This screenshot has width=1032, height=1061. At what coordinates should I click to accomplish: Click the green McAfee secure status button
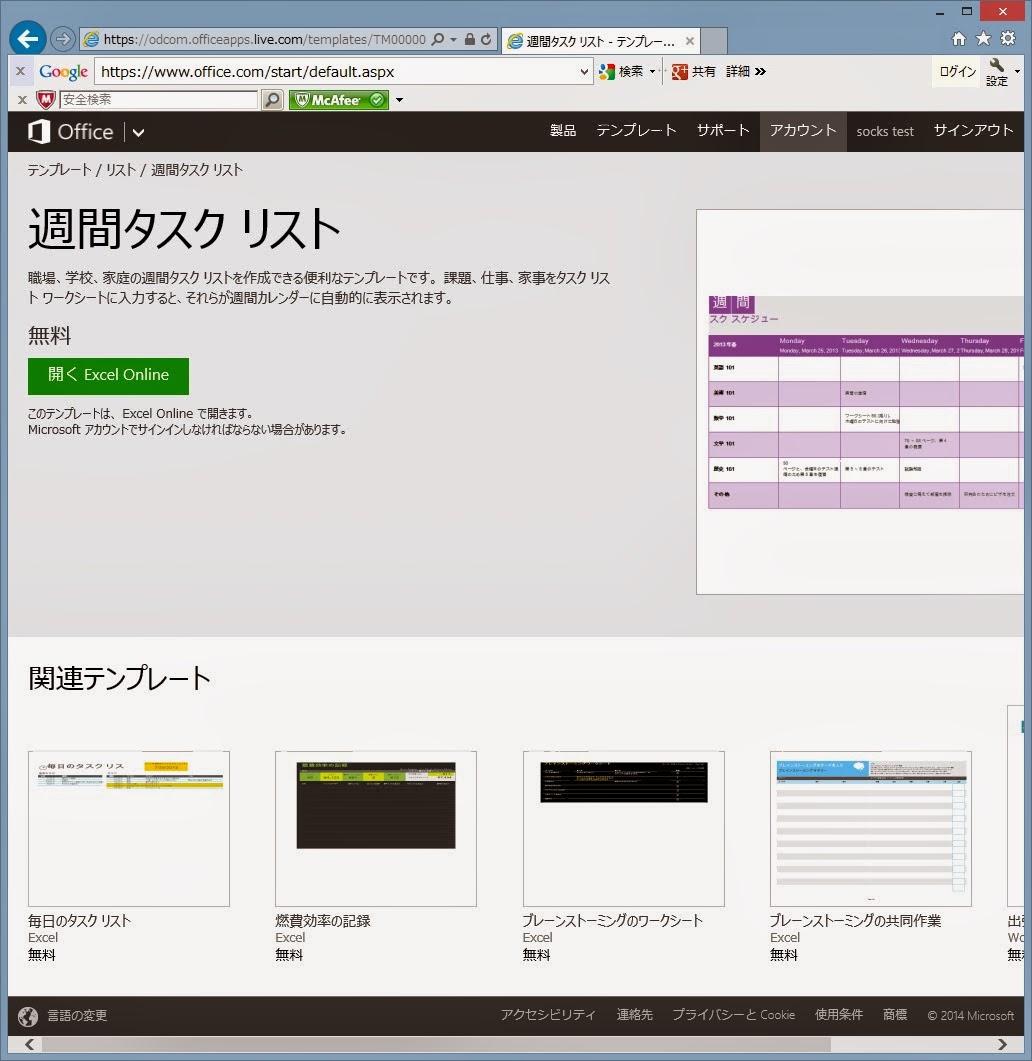tap(339, 100)
